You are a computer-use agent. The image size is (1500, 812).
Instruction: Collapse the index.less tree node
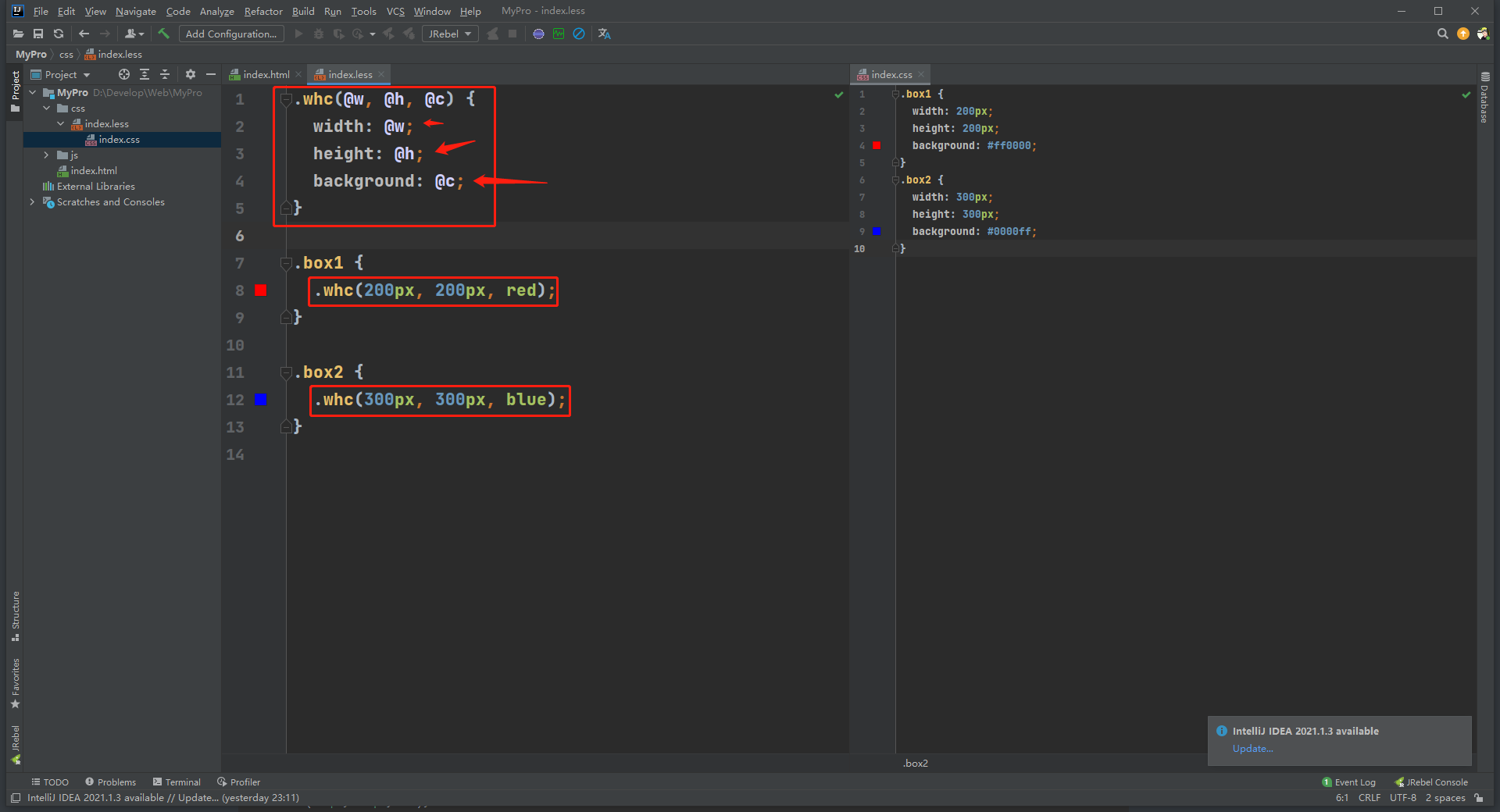point(61,123)
